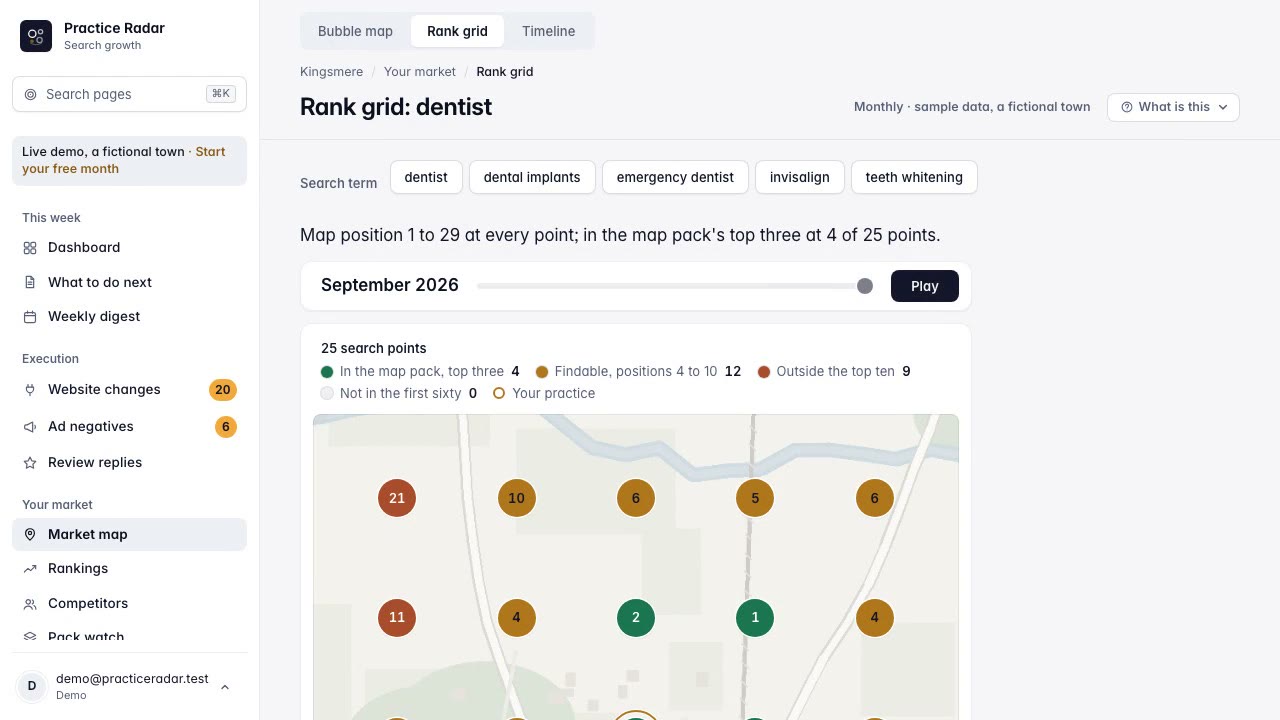The image size is (1280, 720).
Task: Select the teeth whitening search term
Action: click(914, 177)
